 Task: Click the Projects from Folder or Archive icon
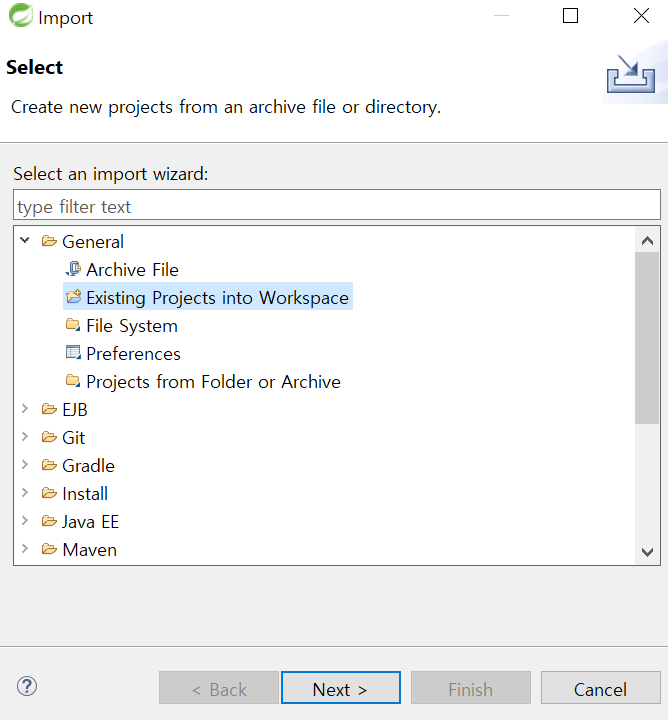[x=73, y=381]
